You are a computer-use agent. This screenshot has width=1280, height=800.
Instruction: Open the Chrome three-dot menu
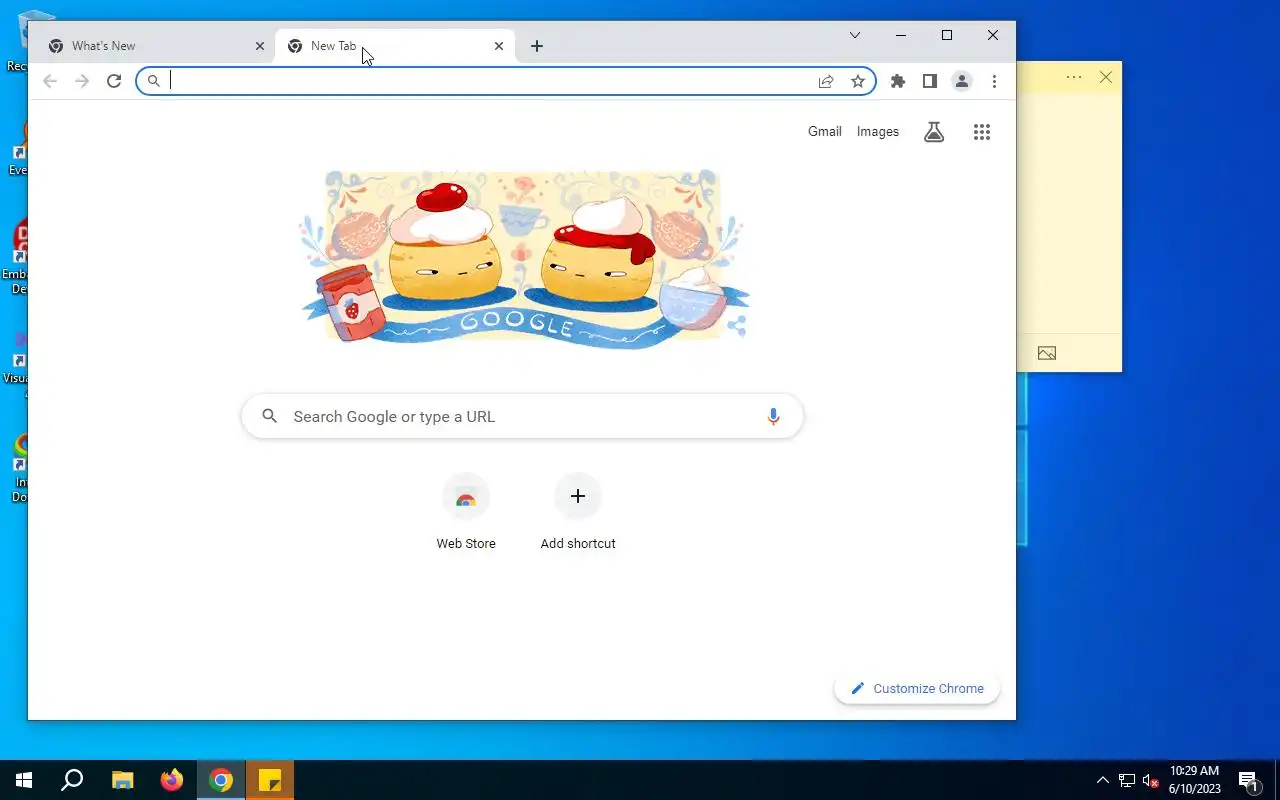point(994,81)
